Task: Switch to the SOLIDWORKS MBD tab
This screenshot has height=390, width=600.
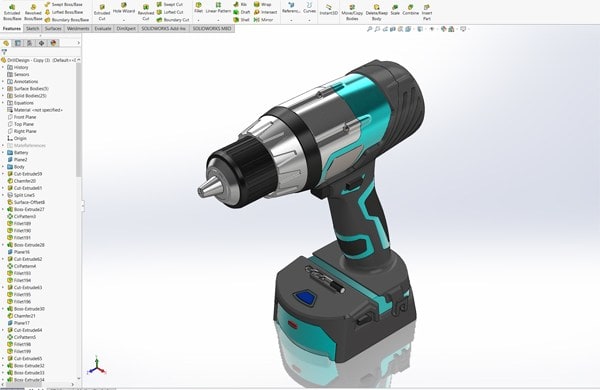Action: pos(212,29)
